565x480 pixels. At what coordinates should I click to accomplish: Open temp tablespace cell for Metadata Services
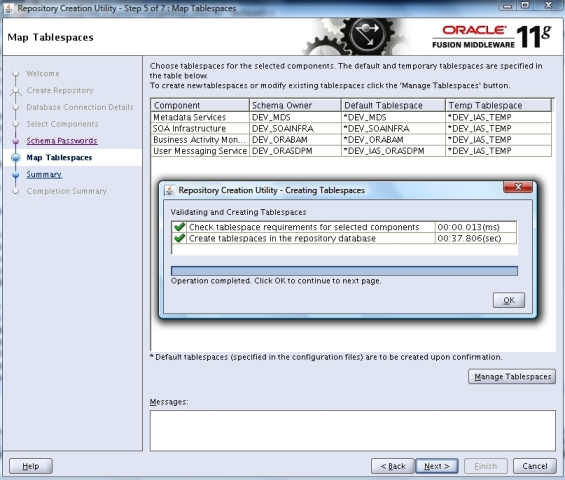click(498, 117)
